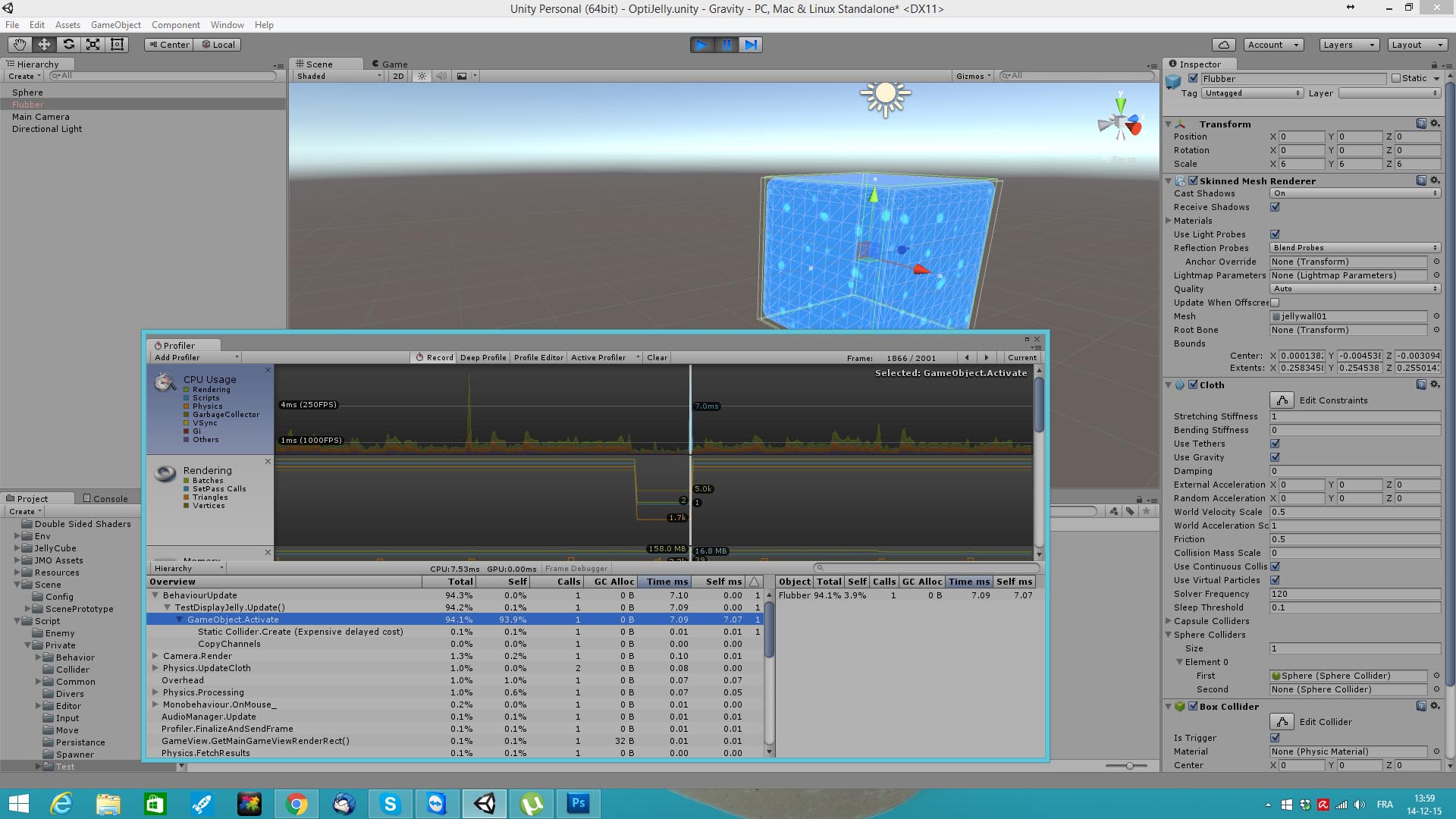This screenshot has height=819, width=1456.
Task: Start Play mode
Action: pyautogui.click(x=701, y=45)
